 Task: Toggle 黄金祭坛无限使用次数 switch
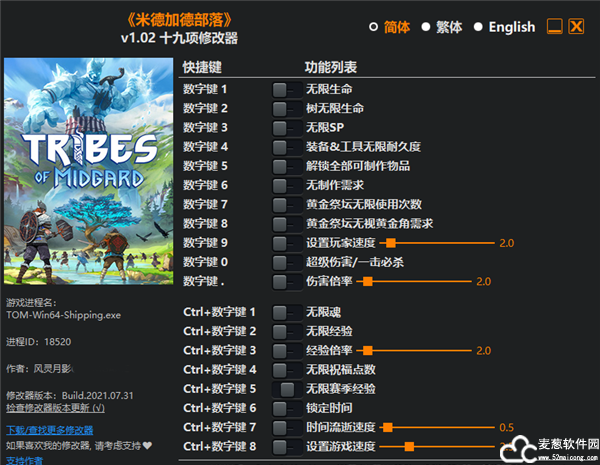pos(287,205)
